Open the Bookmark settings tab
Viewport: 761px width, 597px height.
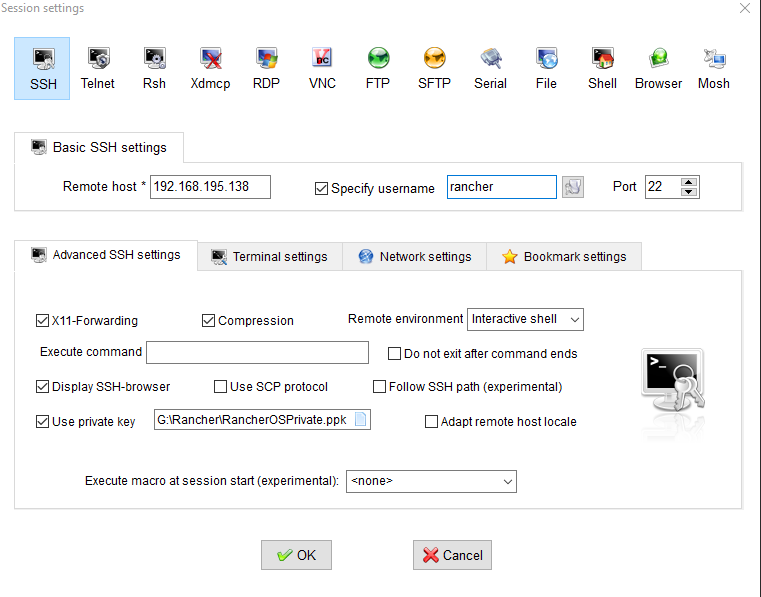coord(564,257)
